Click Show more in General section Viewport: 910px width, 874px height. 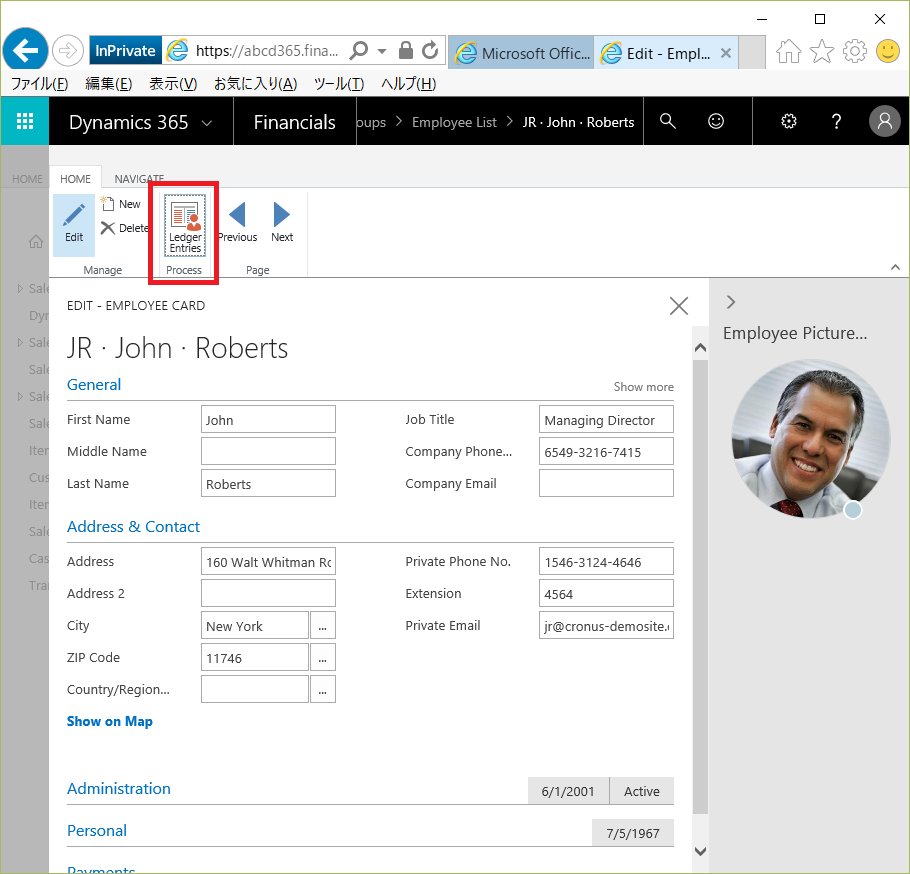pyautogui.click(x=644, y=387)
